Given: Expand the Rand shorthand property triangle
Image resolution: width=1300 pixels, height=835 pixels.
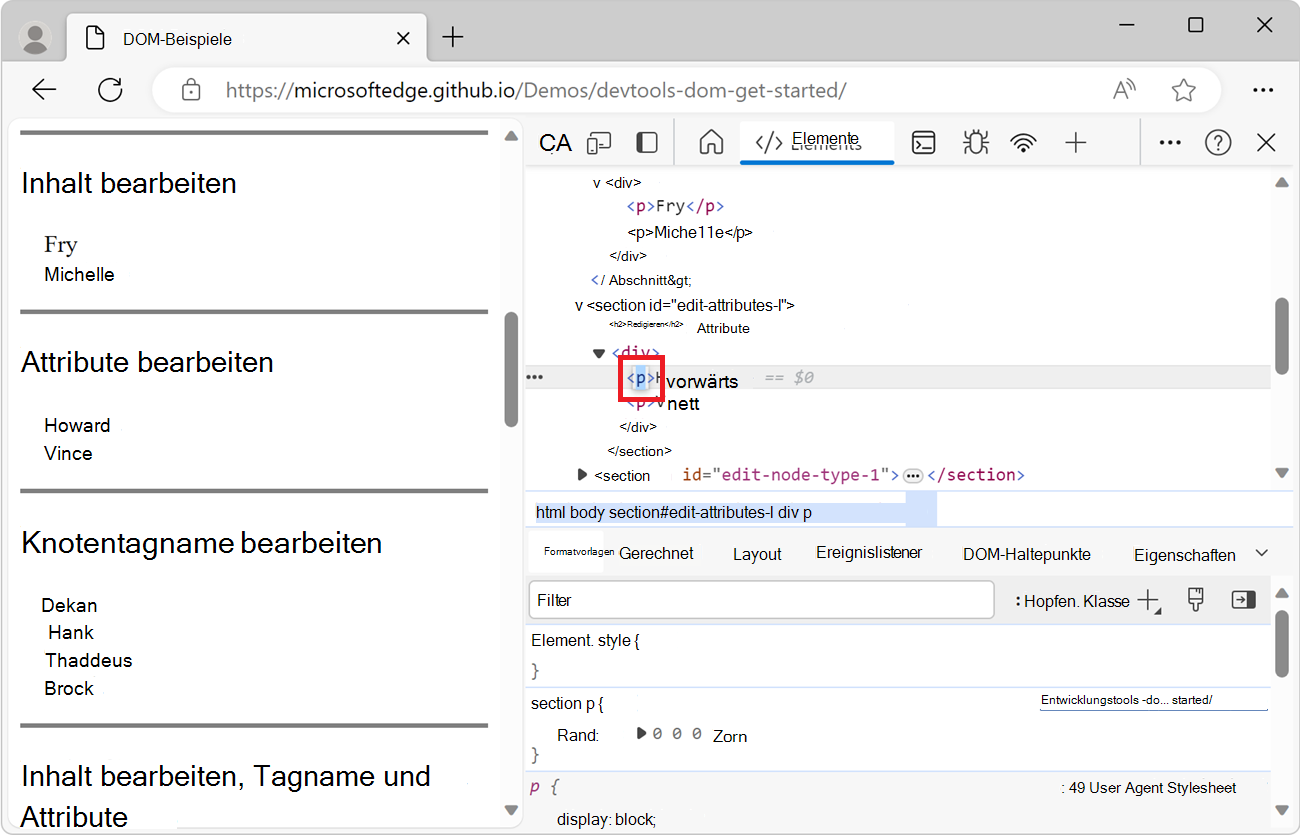Looking at the screenshot, I should pos(642,734).
